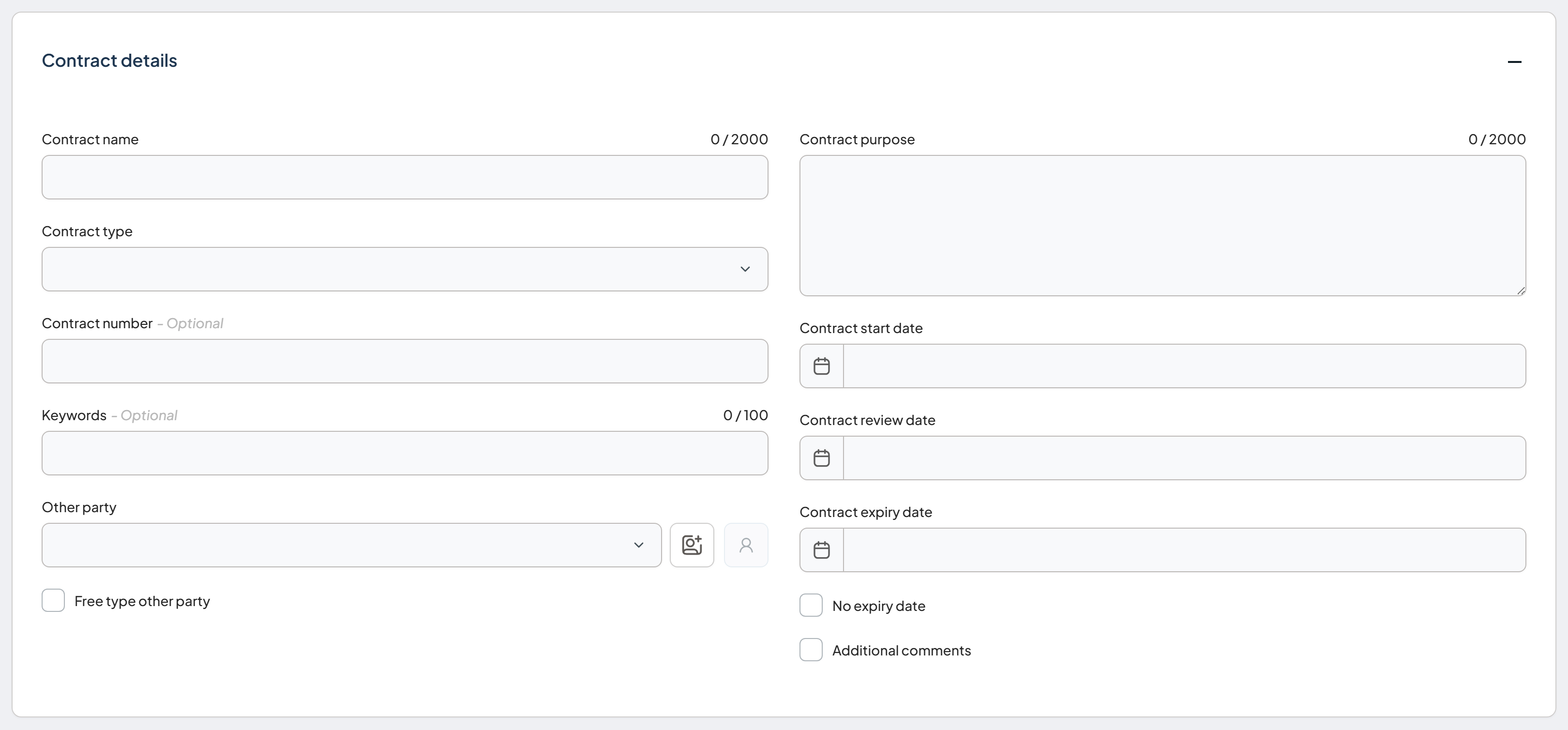Click the No expiry date label
This screenshot has width=1568, height=730.
879,607
